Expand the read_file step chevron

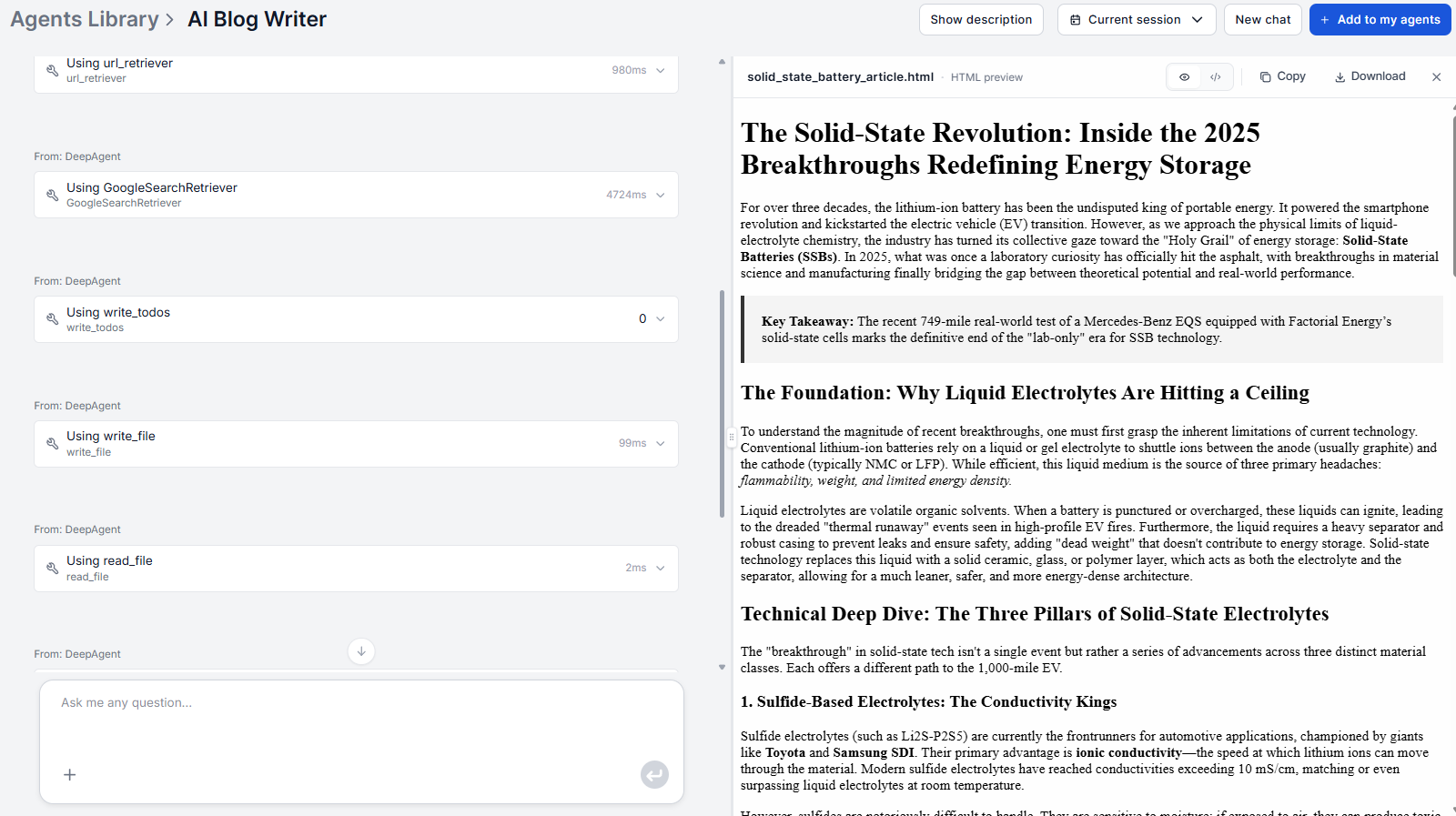click(661, 569)
